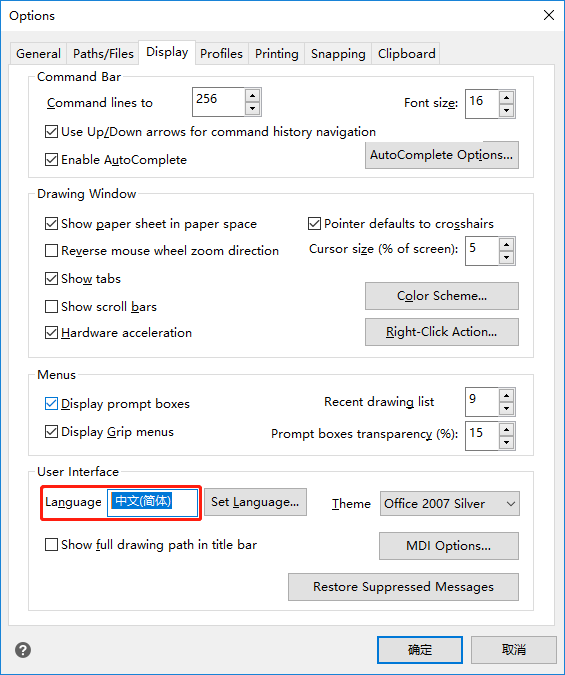Enable Show scroll bars checkbox
This screenshot has width=565, height=675.
(x=51, y=307)
